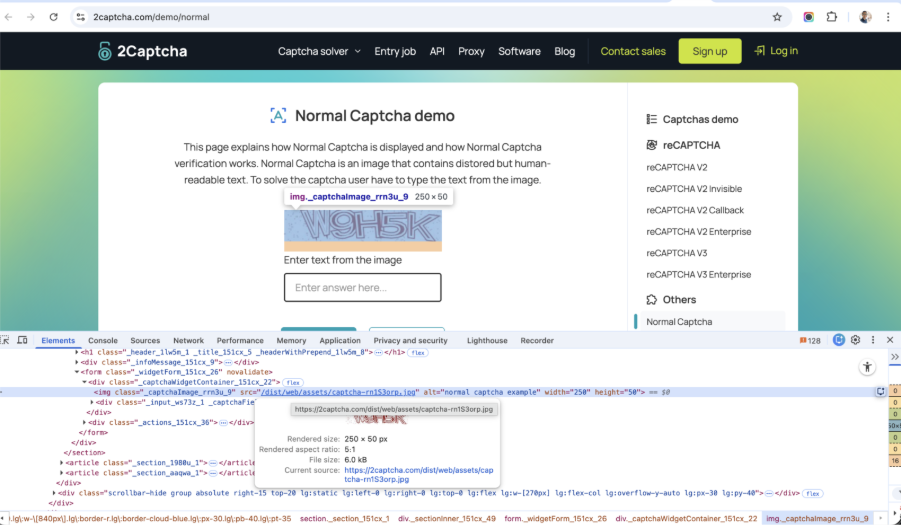Activate DevTools inspect element picker
This screenshot has width=901, height=525.
(x=5, y=340)
